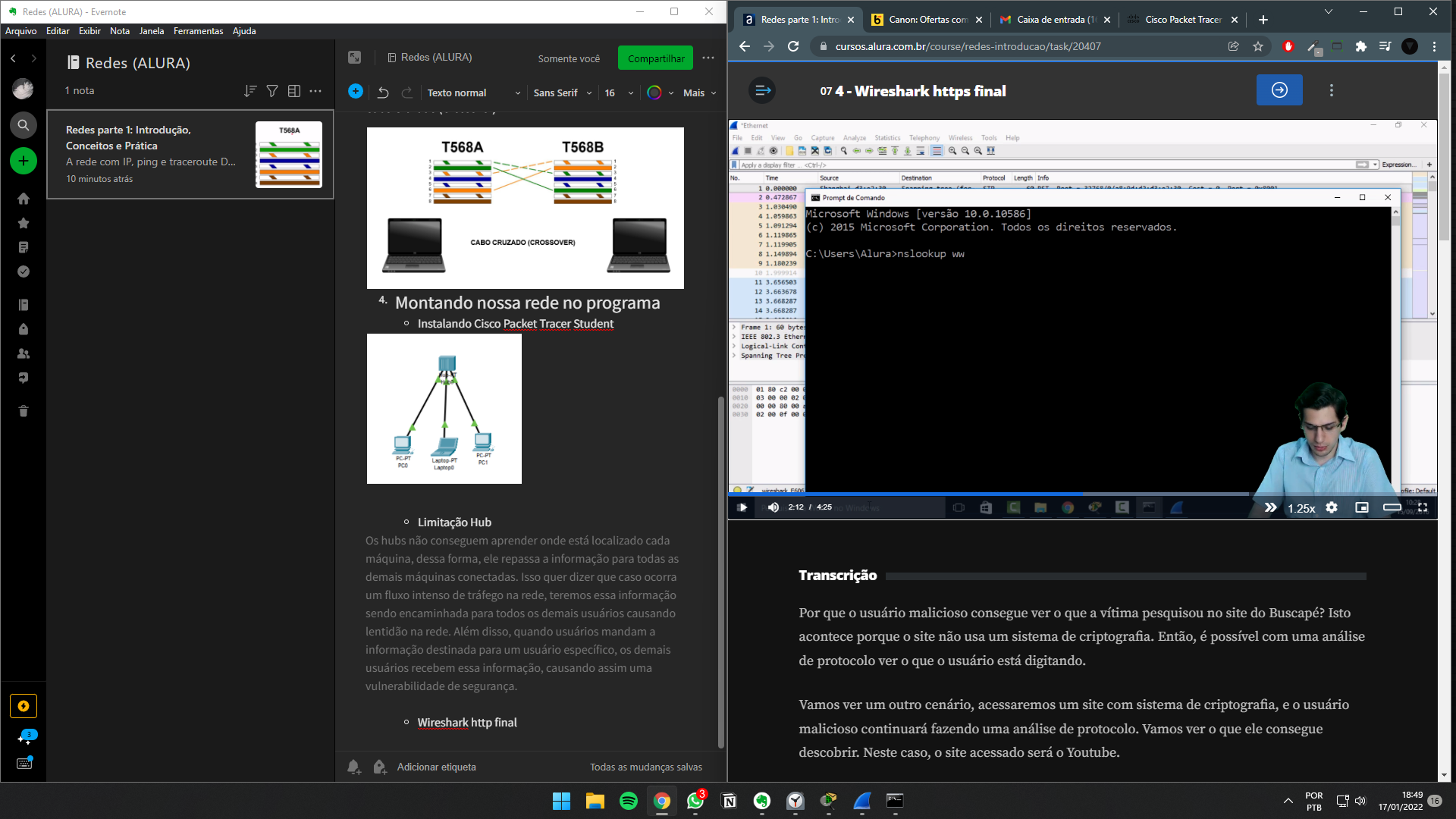Open note list more options ellipsis

[x=315, y=91]
